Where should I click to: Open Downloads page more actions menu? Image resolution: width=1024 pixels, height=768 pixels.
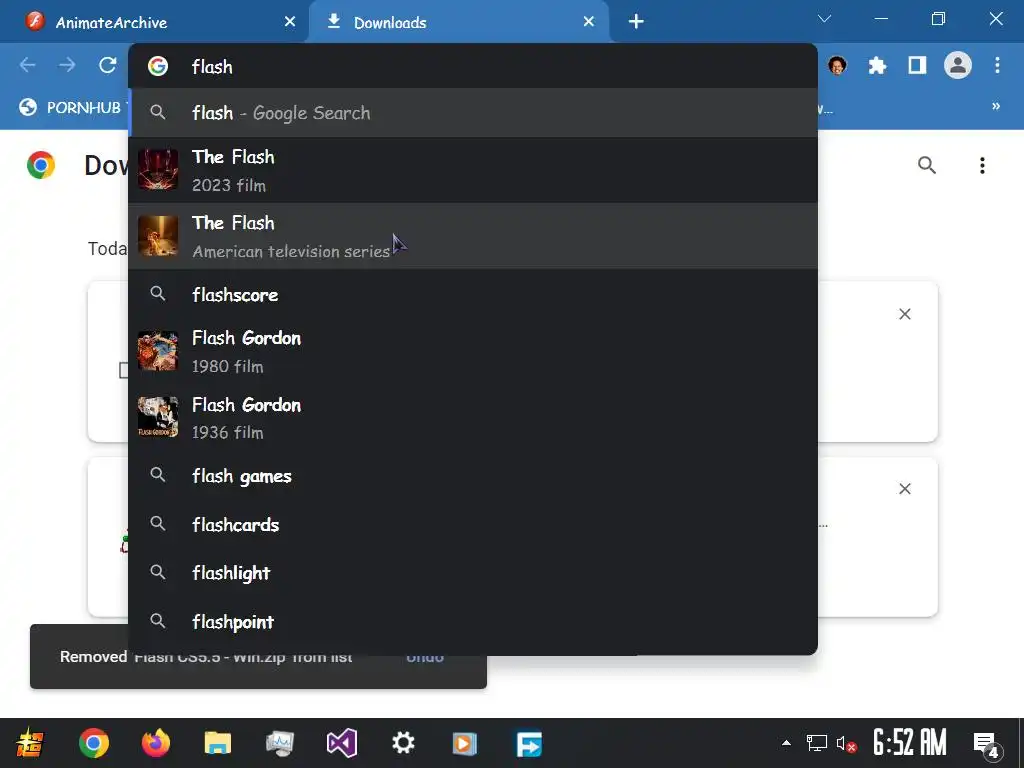pyautogui.click(x=982, y=165)
